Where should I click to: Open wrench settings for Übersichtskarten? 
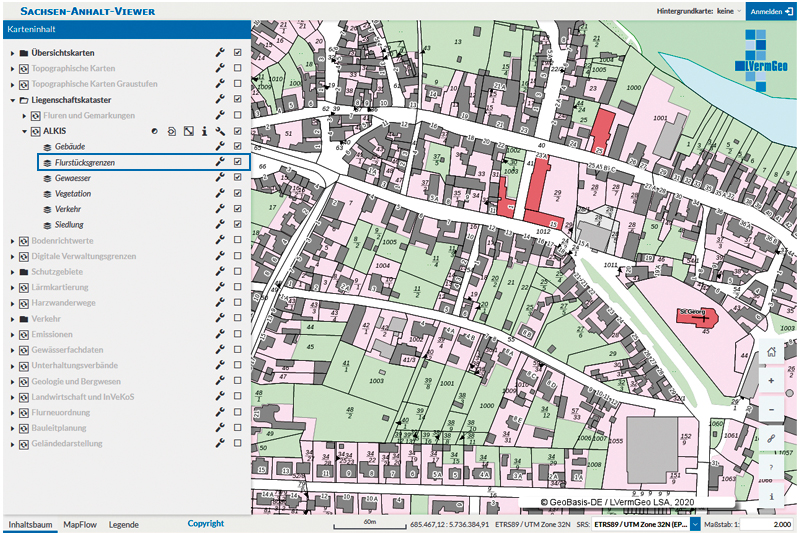220,53
